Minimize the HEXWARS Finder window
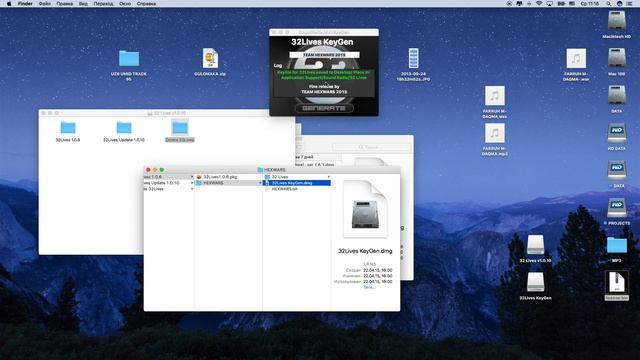This screenshot has height=360, width=640. pyautogui.click(x=155, y=170)
